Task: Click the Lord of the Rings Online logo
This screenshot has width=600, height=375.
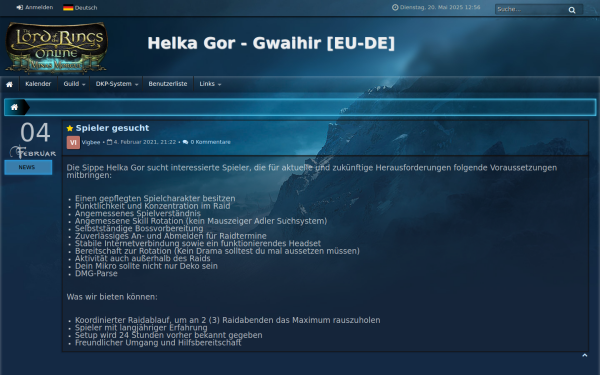Action: (x=56, y=48)
